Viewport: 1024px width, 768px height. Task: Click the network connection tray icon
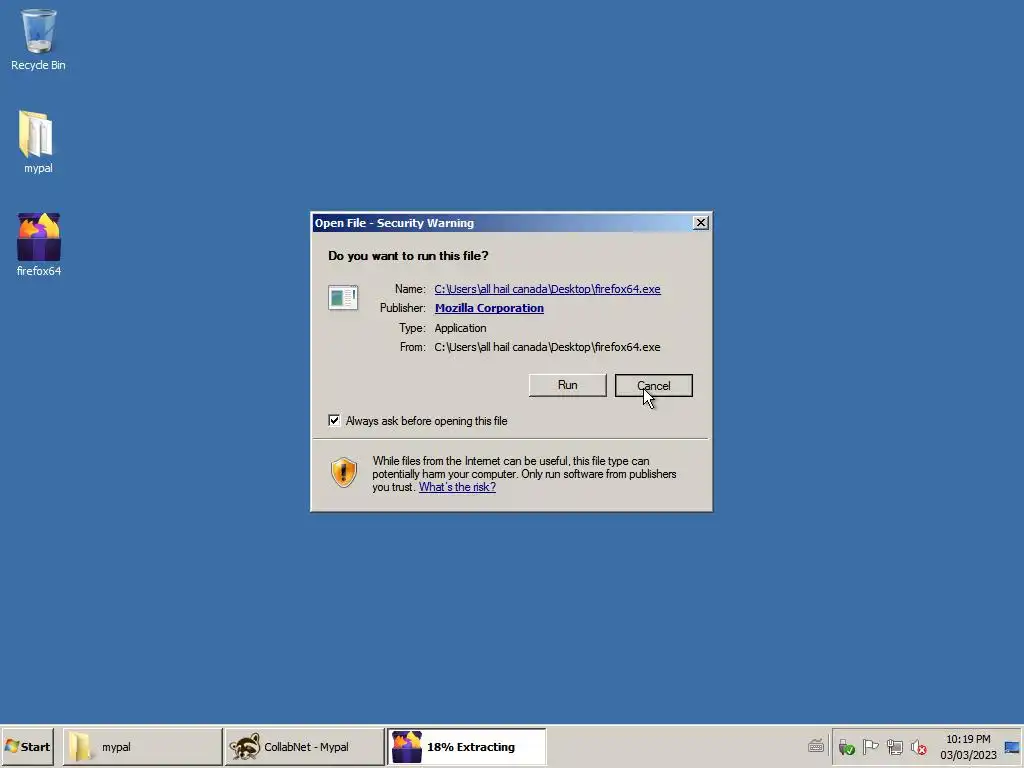[x=895, y=746]
